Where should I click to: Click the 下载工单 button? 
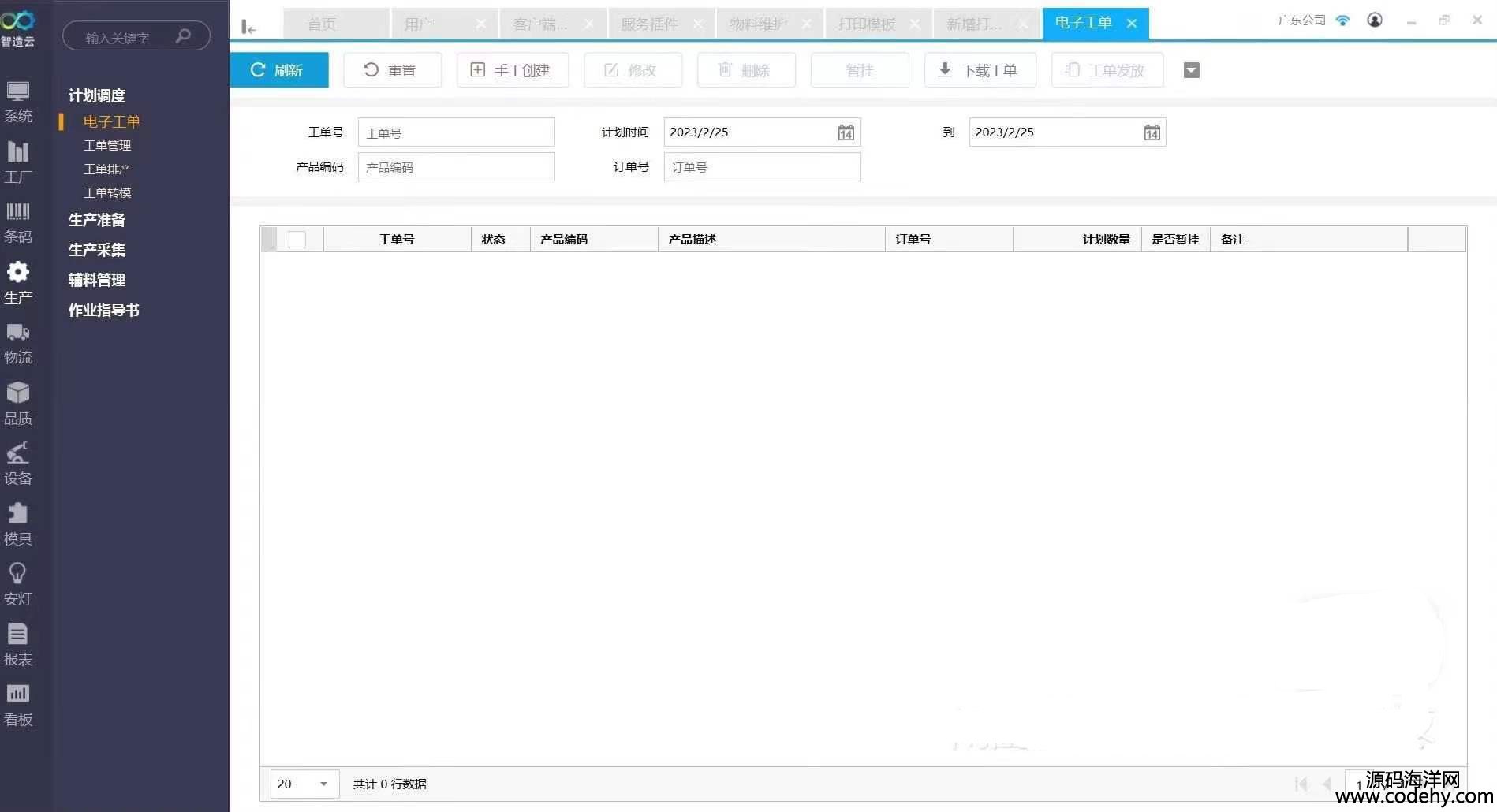pyautogui.click(x=980, y=71)
